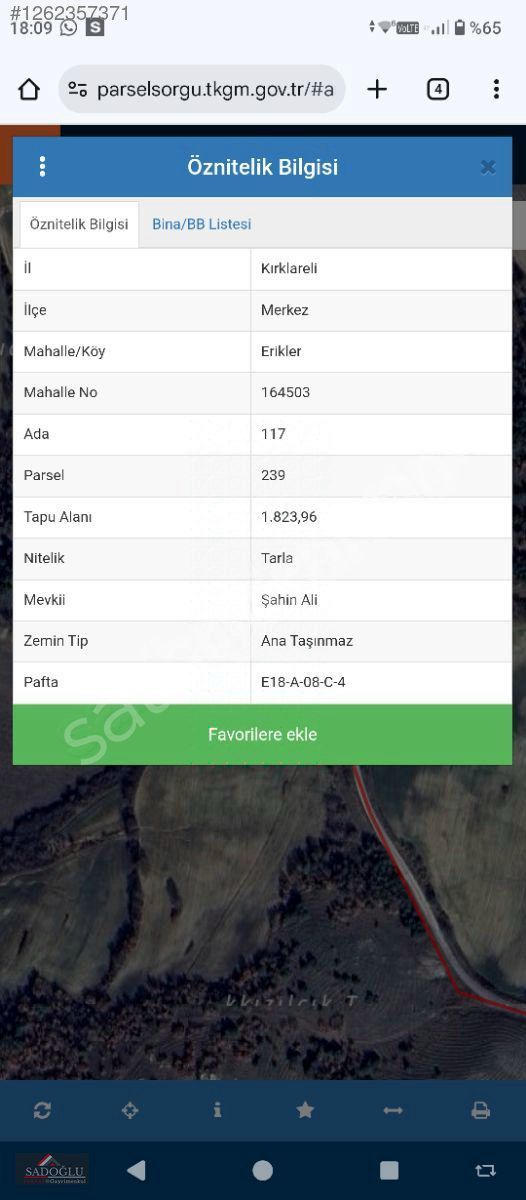
Task: Click the horizontal arrows measure icon
Action: click(x=393, y=1110)
